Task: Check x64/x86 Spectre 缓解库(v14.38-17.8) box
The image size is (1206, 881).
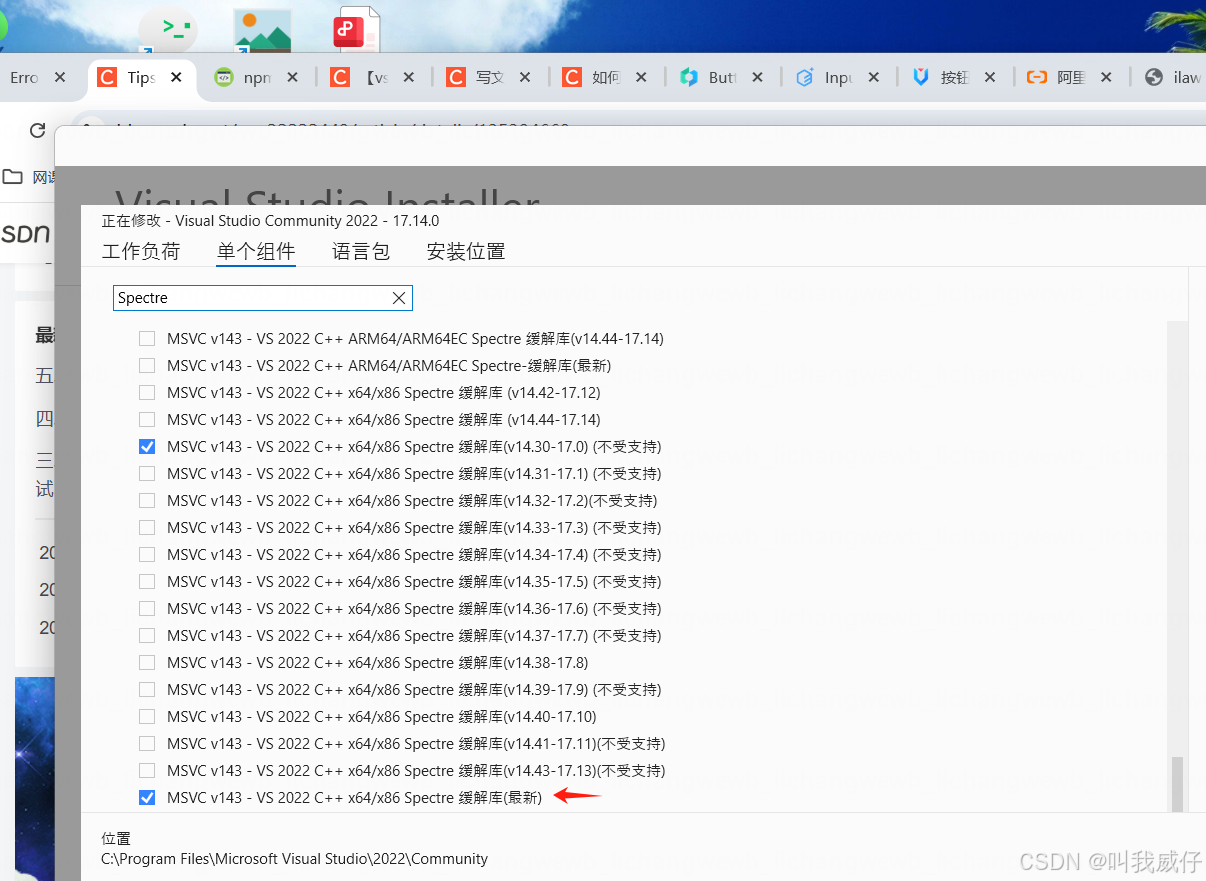Action: click(x=147, y=663)
